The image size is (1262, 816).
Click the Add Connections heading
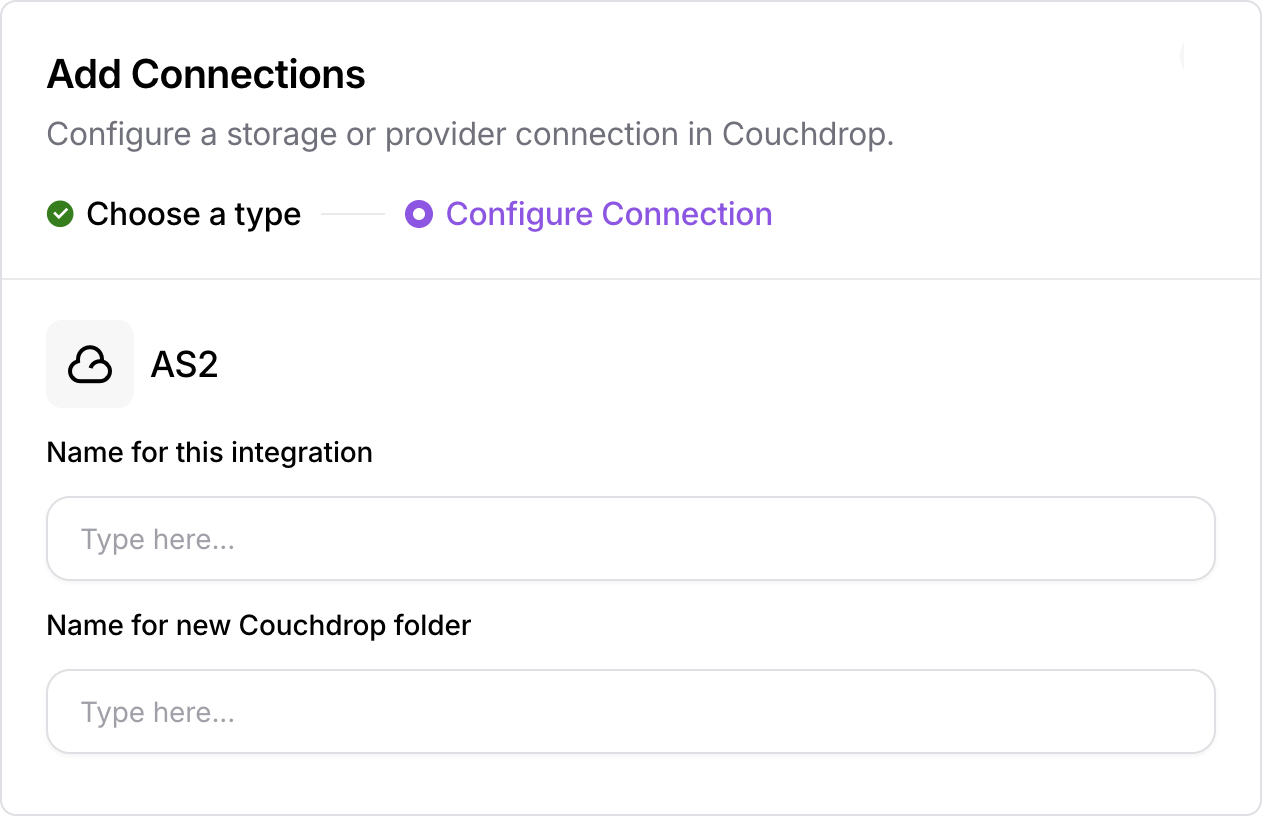coord(205,74)
